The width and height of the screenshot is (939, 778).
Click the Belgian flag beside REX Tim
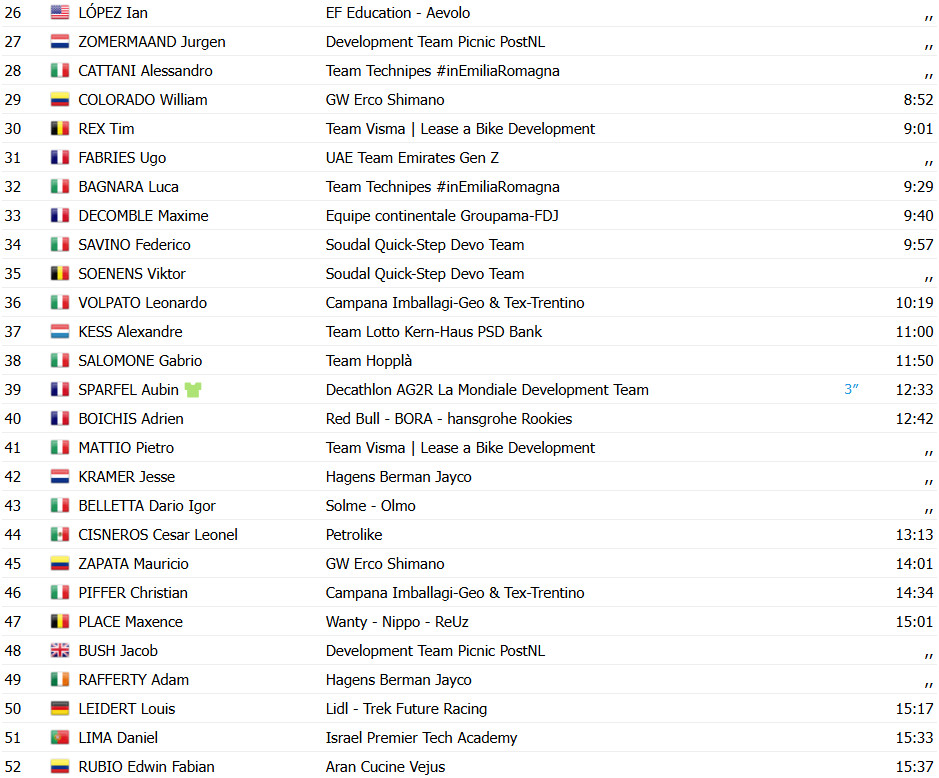point(60,128)
